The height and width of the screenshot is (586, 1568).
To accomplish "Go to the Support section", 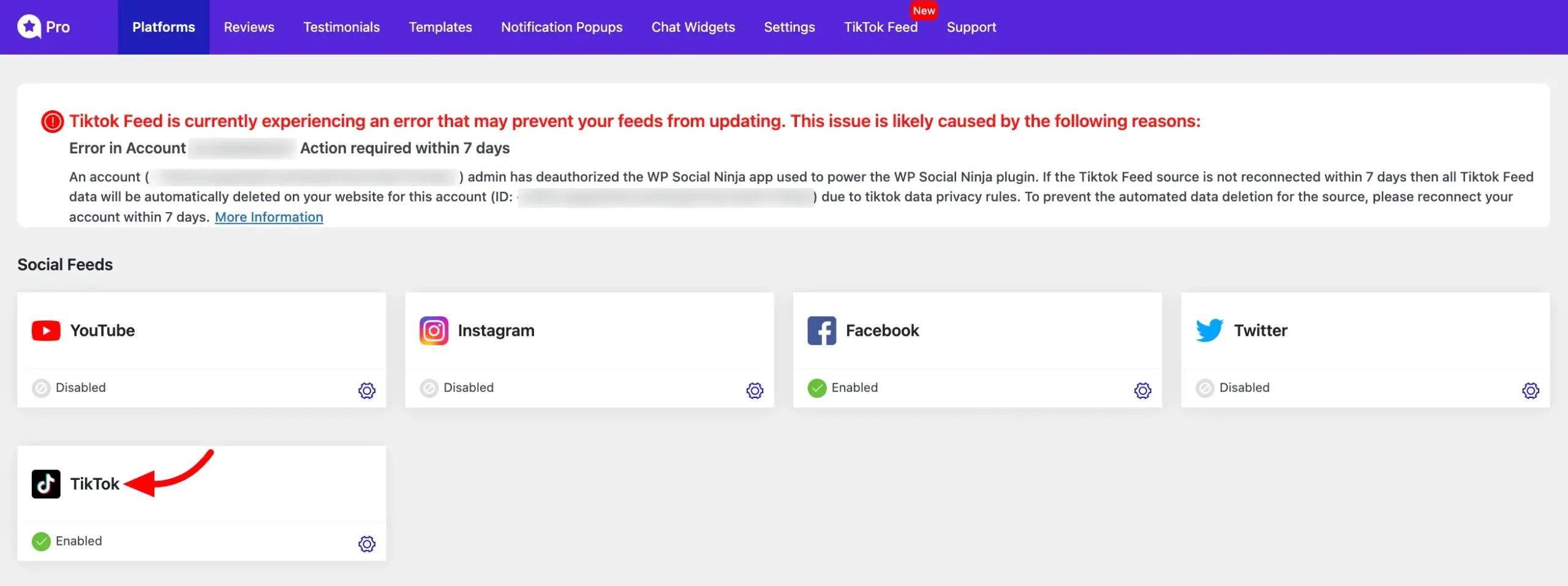I will (x=971, y=27).
